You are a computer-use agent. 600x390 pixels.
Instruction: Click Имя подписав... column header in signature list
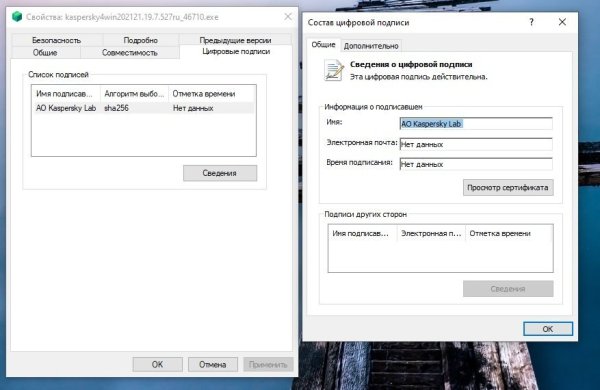(66, 94)
